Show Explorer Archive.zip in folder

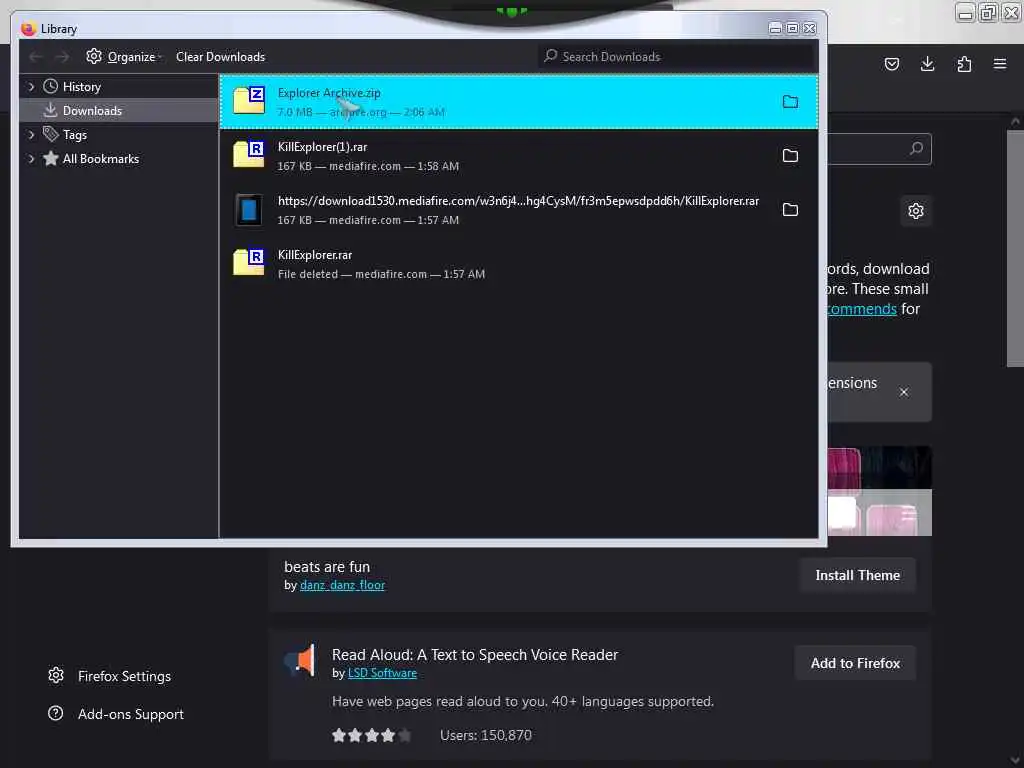point(790,102)
